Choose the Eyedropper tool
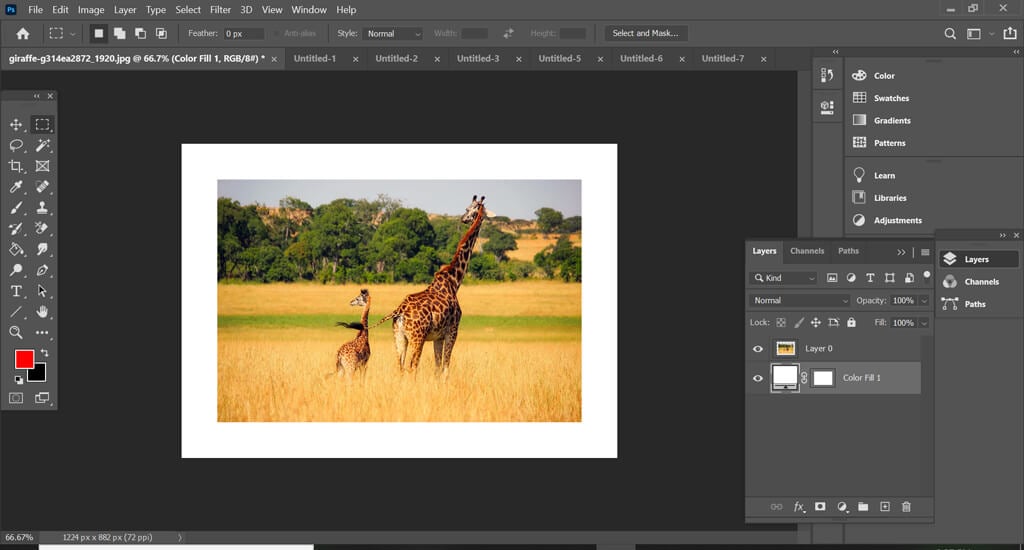This screenshot has height=550, width=1024. coord(16,187)
